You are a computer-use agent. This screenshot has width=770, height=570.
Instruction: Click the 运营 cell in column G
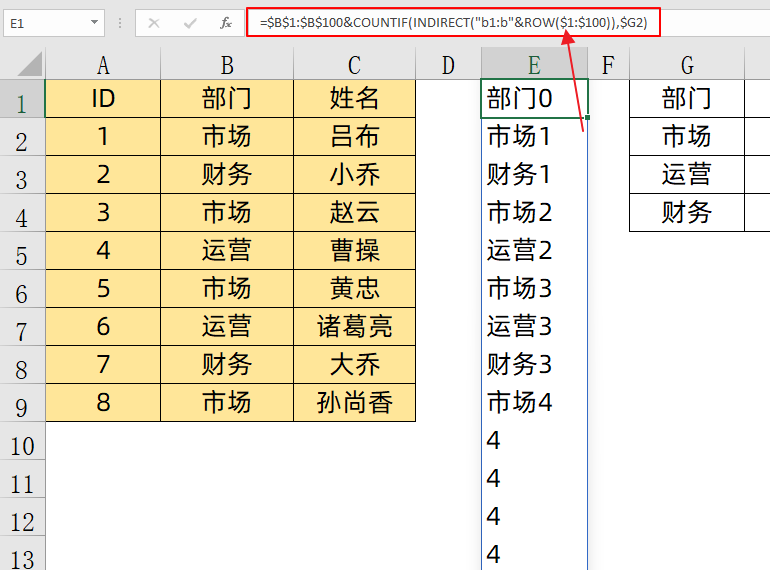click(x=687, y=174)
